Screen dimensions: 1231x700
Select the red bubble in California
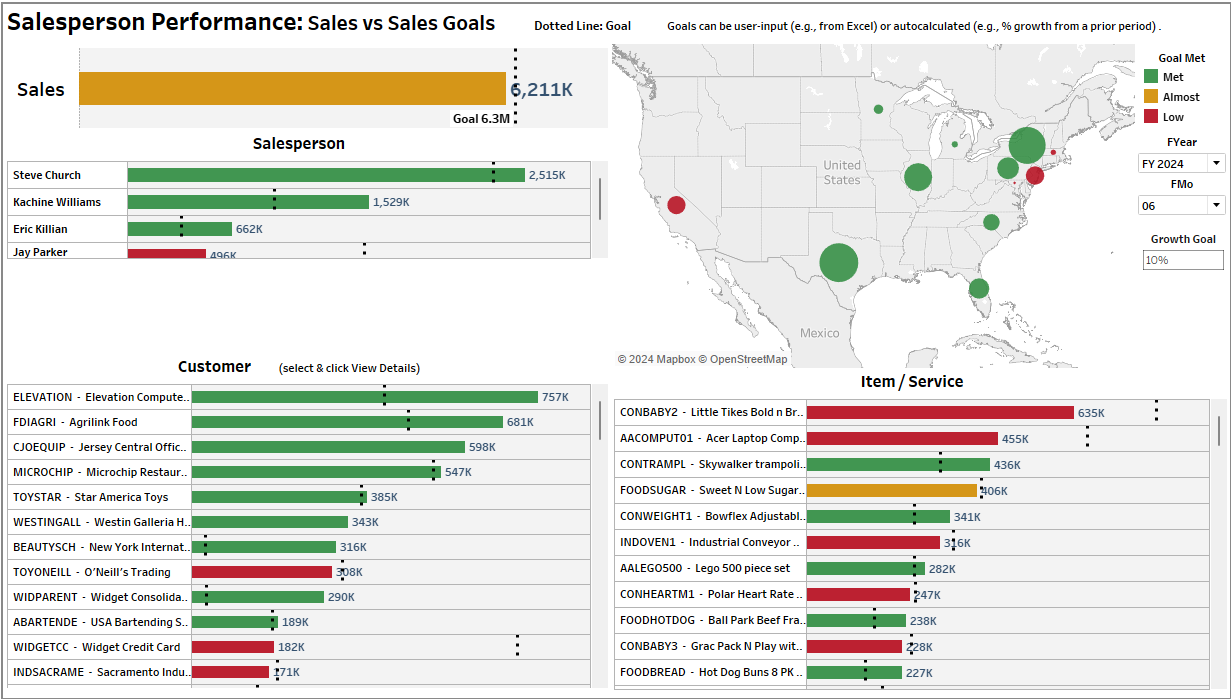(676, 205)
